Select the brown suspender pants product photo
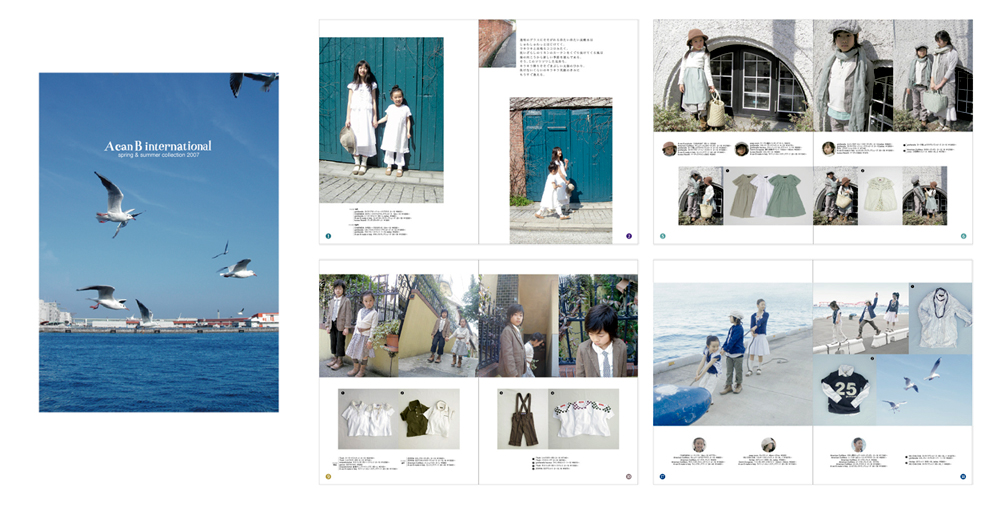Screen dimensions: 992x507 click(519, 418)
